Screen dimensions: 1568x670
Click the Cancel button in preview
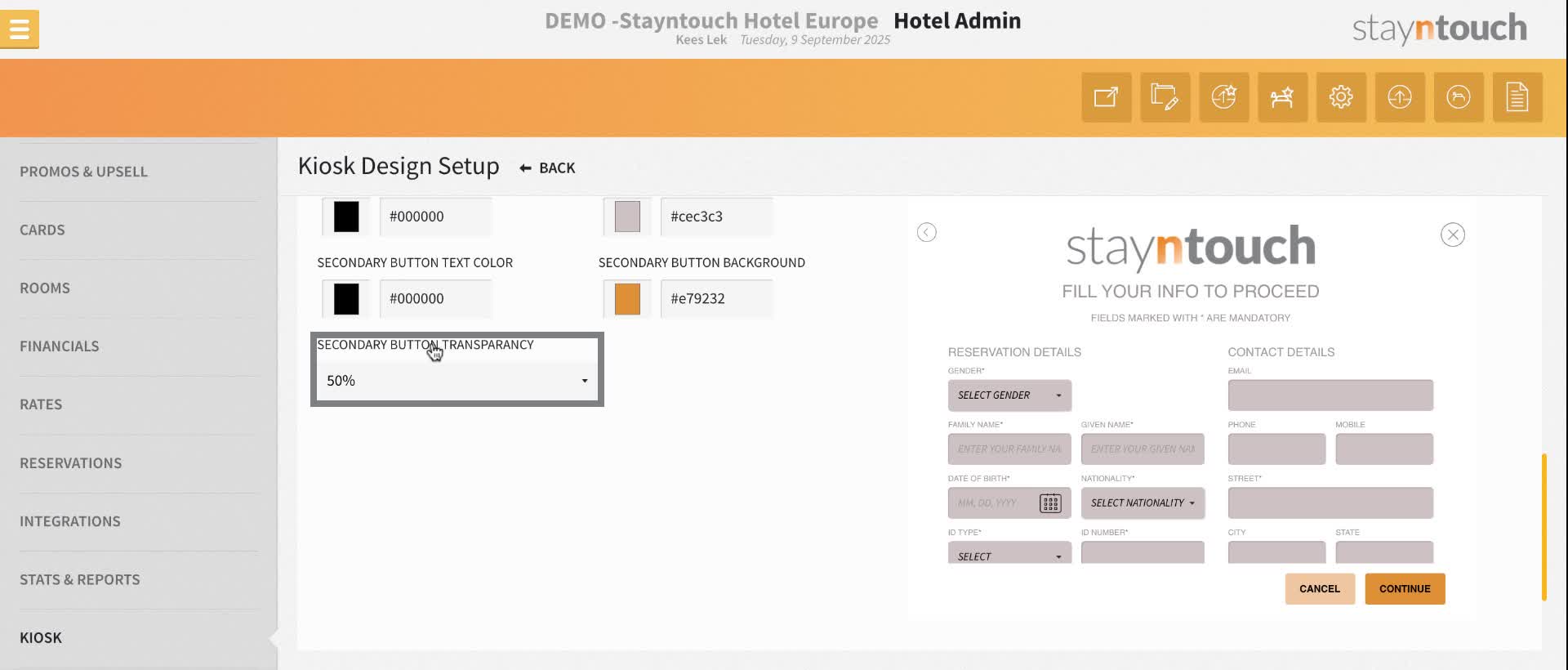[x=1320, y=589]
